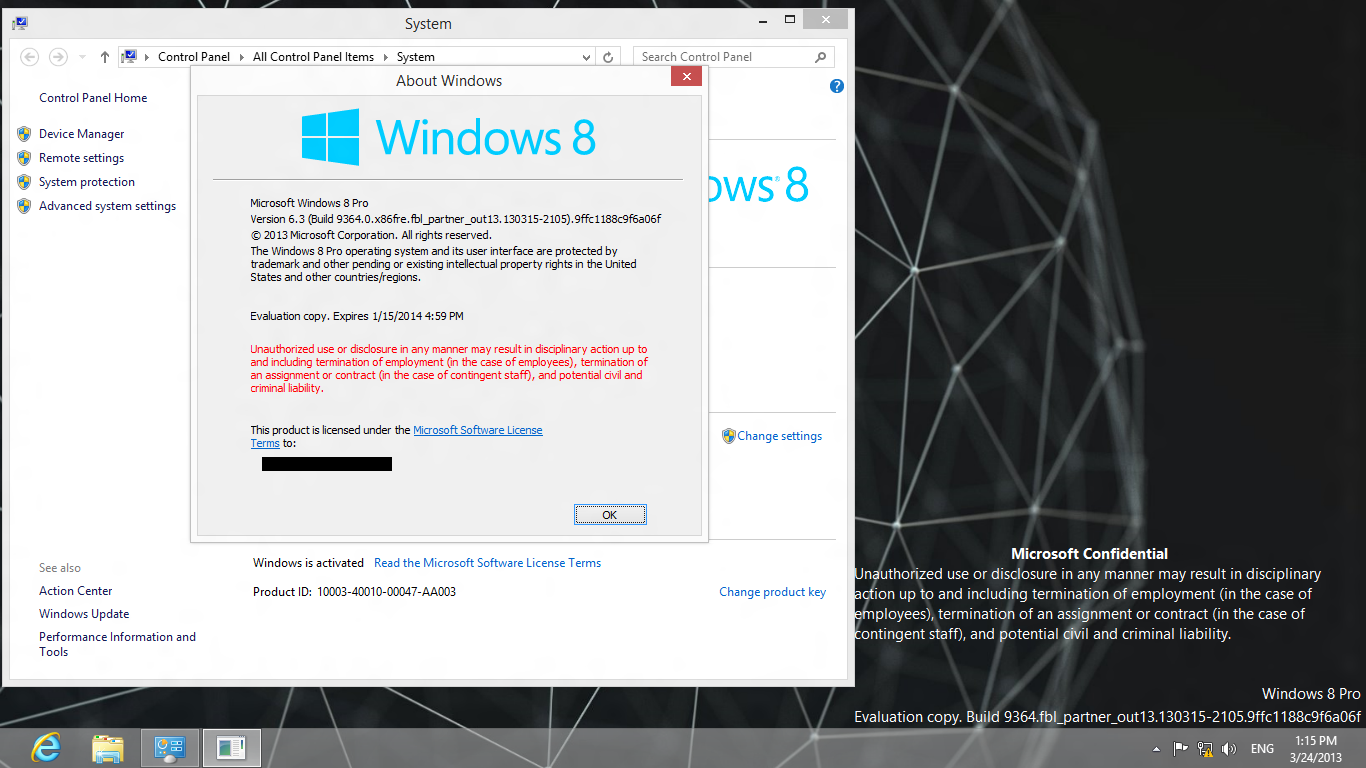Click the ENG language indicator
Screen dimensions: 1366x768
tap(1262, 749)
